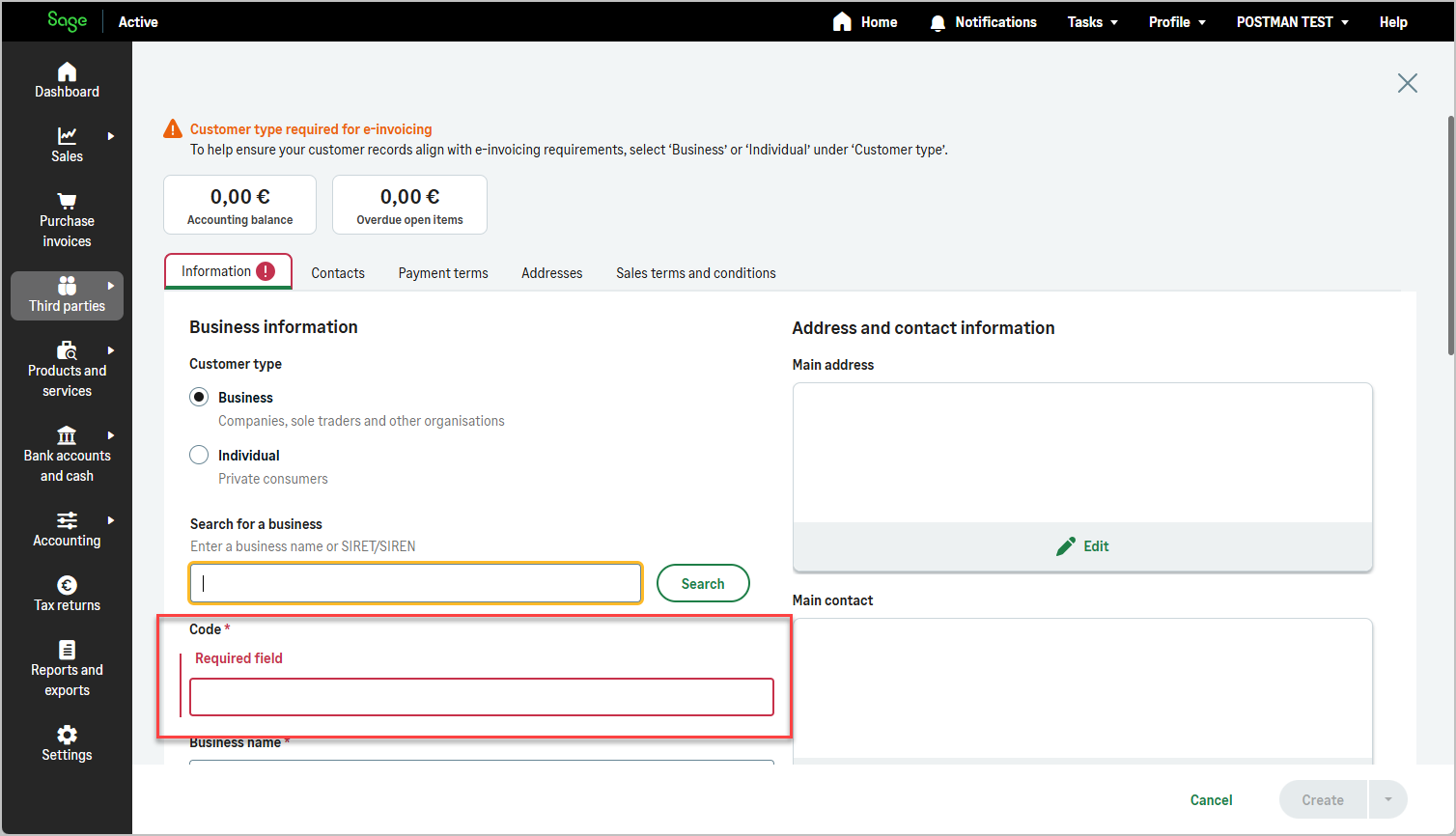1456x836 pixels.
Task: Open Products and services icon
Action: (x=67, y=349)
